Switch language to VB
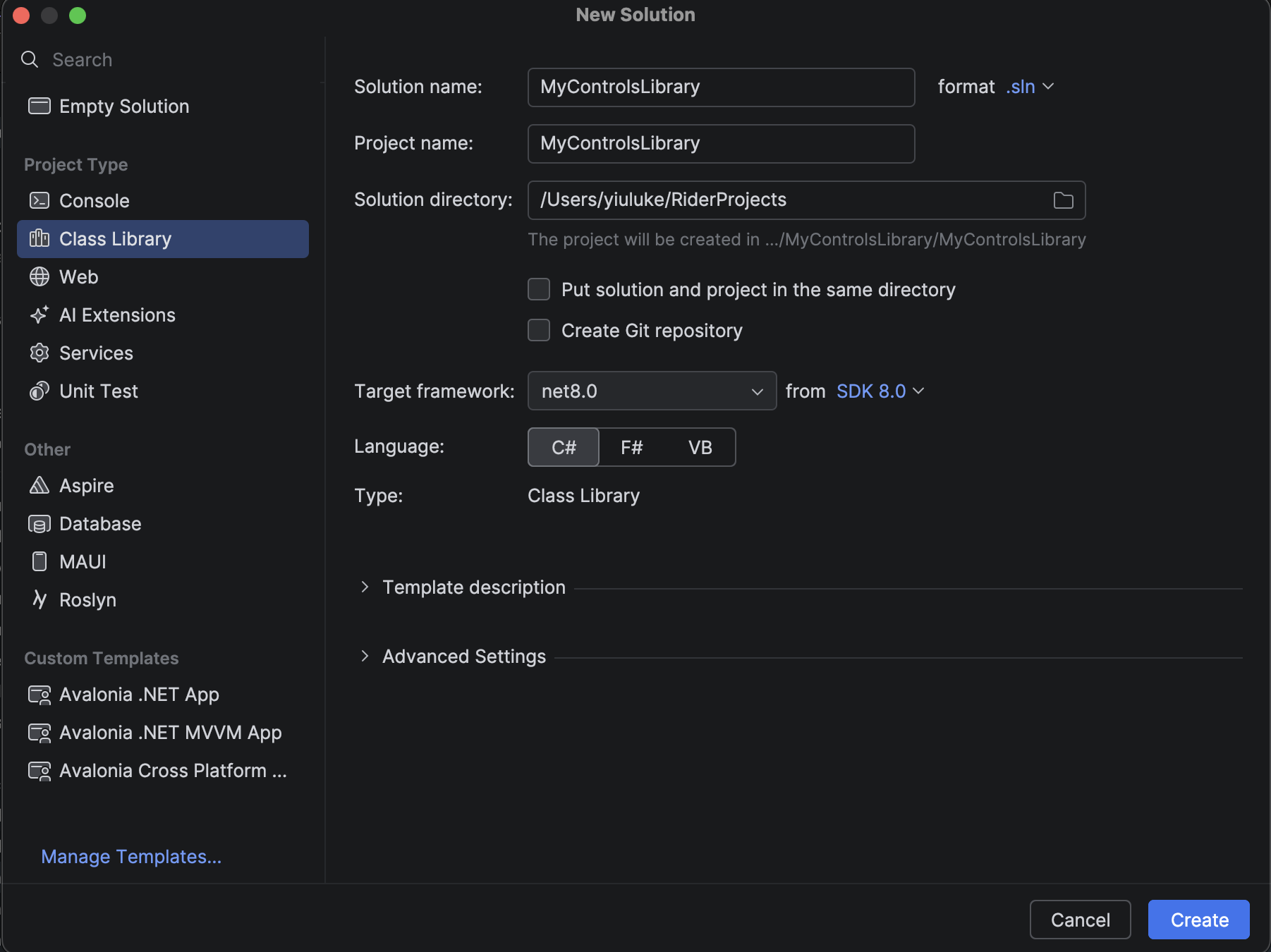 pos(700,447)
